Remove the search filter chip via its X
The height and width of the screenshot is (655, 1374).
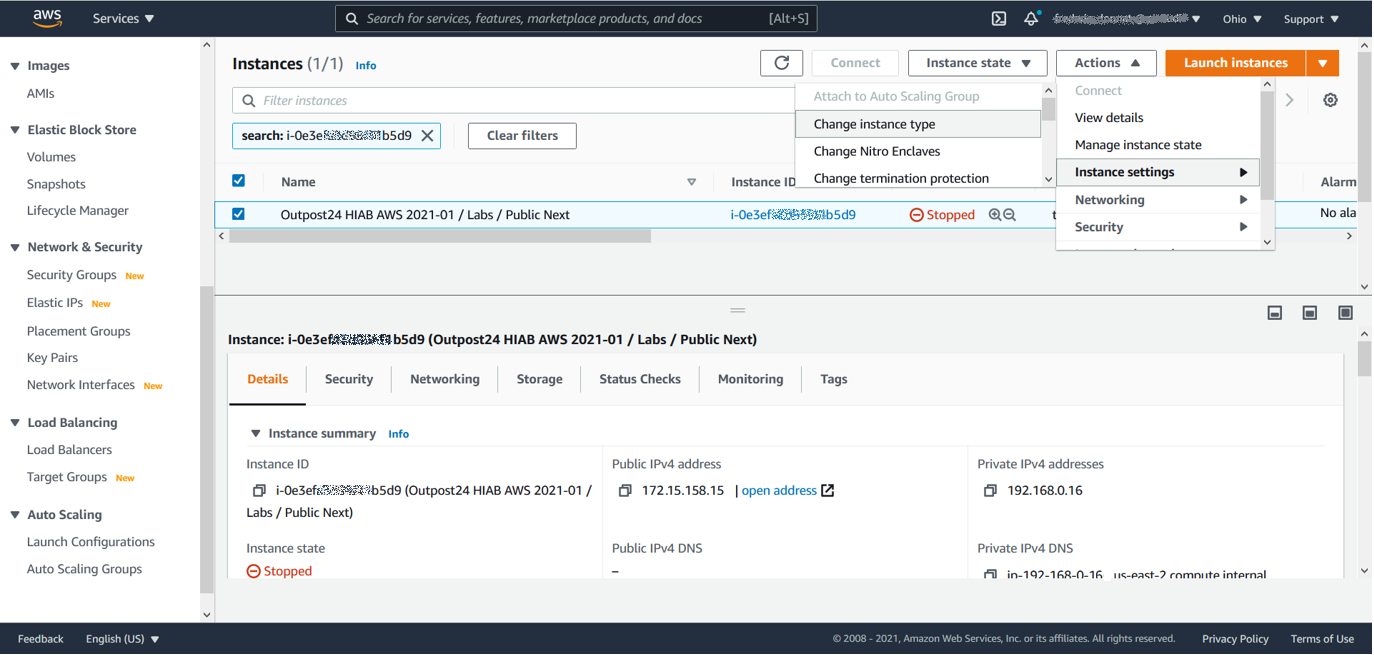coord(430,135)
